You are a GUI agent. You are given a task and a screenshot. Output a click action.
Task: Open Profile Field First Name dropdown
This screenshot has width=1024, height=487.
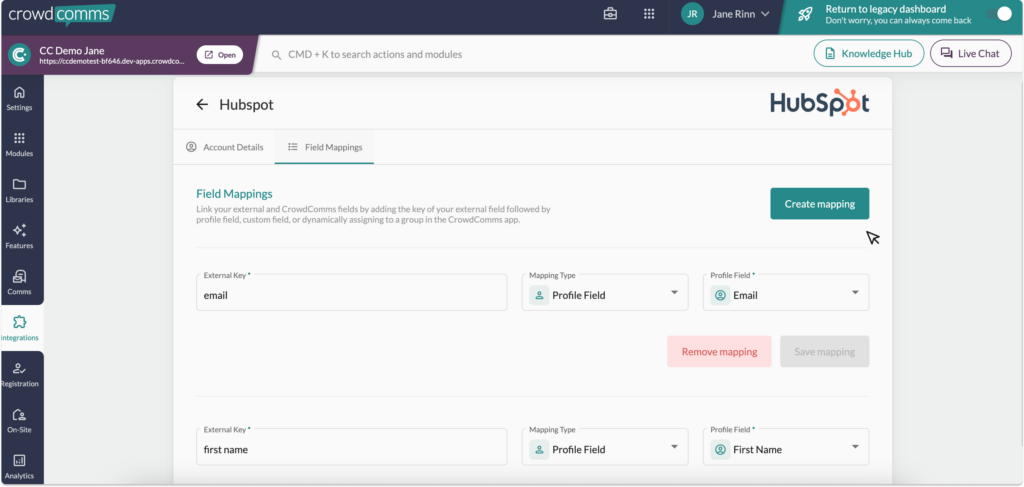(x=786, y=447)
